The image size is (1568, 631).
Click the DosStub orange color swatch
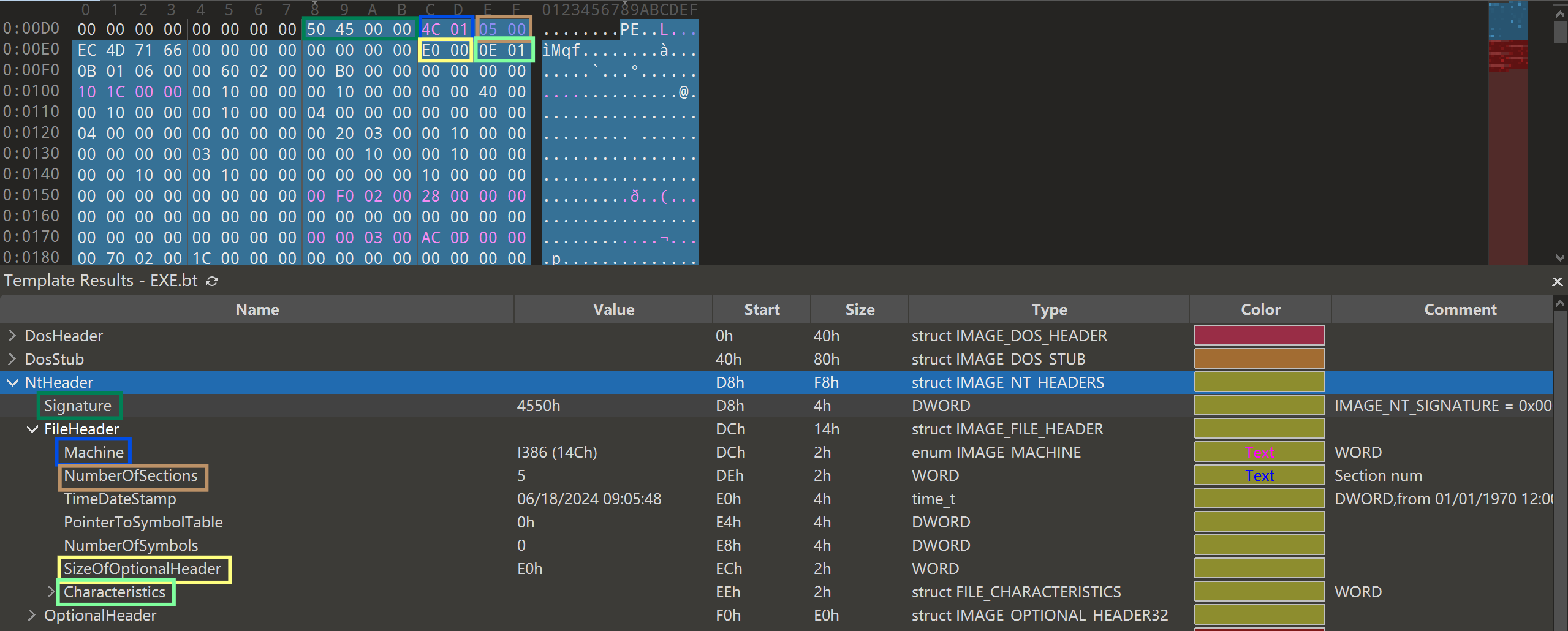pyautogui.click(x=1259, y=359)
